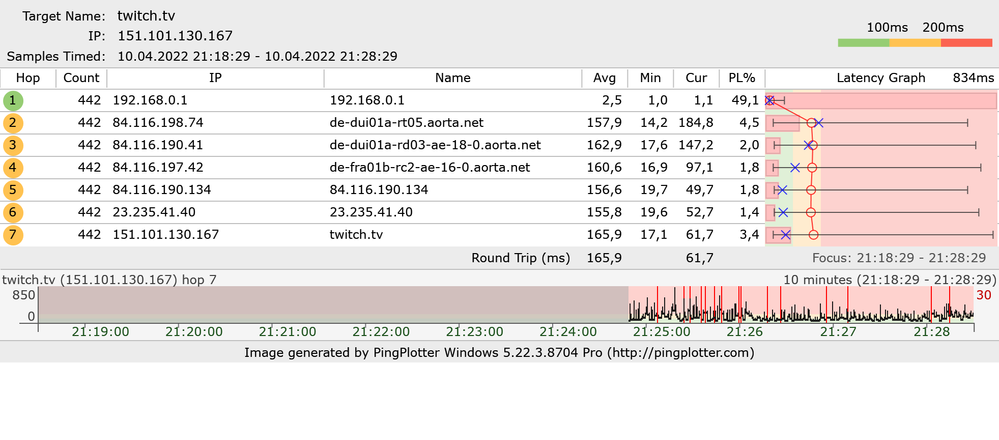Screen dimensions: 999x440
Task: Sort by the PL% column header
Action: click(742, 78)
